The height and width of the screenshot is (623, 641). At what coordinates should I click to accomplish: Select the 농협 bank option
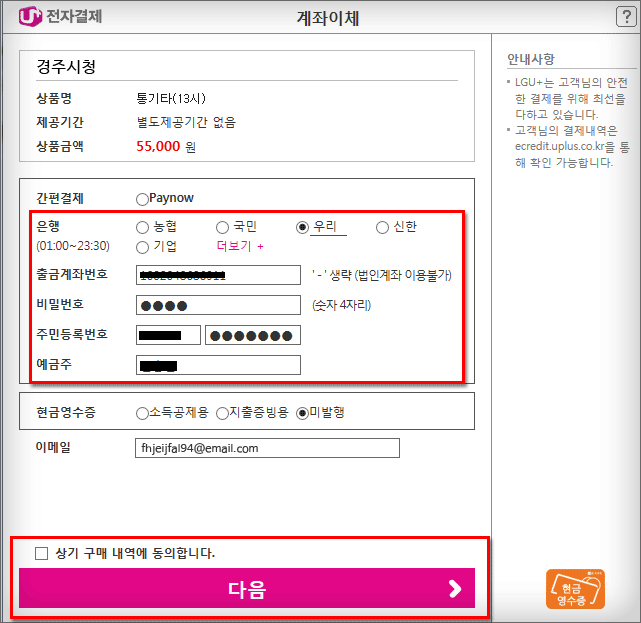pyautogui.click(x=142, y=227)
